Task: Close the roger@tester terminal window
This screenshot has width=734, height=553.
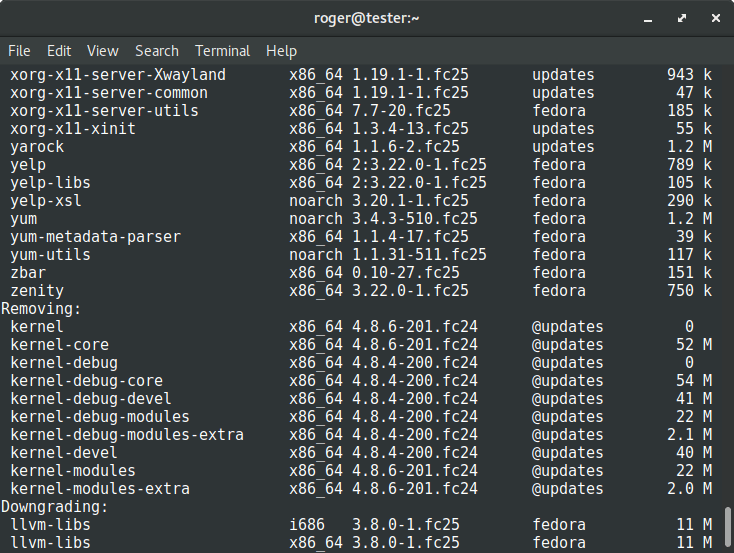Action: pos(716,18)
